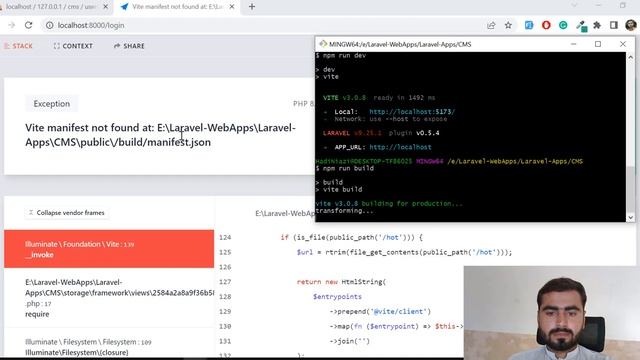Open the Chrome profile avatar

pos(631,25)
